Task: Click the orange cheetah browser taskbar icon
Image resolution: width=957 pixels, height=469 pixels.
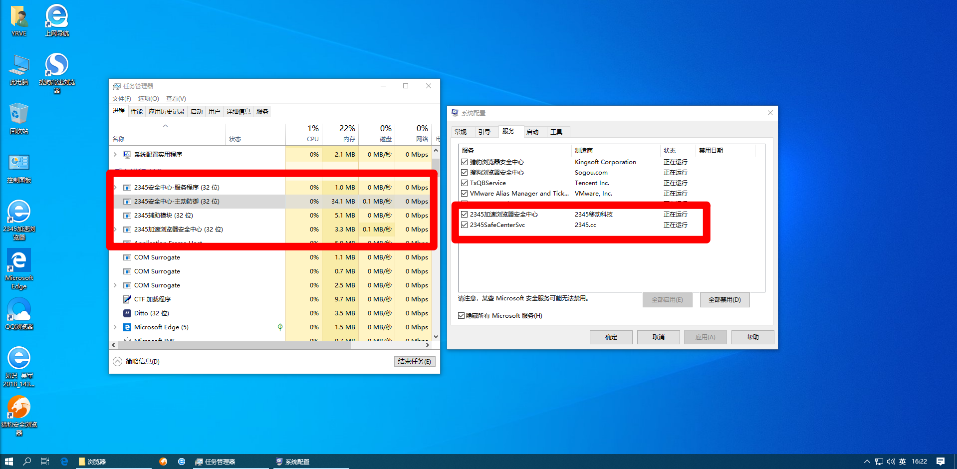Action: point(163,462)
